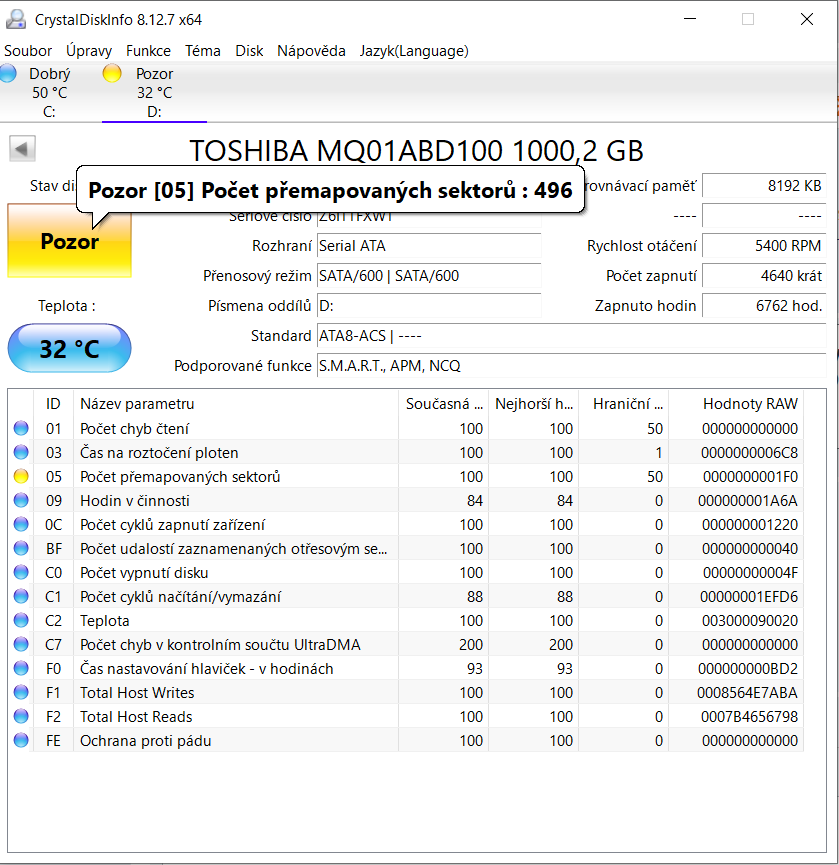Click the blue circle beside attribute 01

click(21, 429)
